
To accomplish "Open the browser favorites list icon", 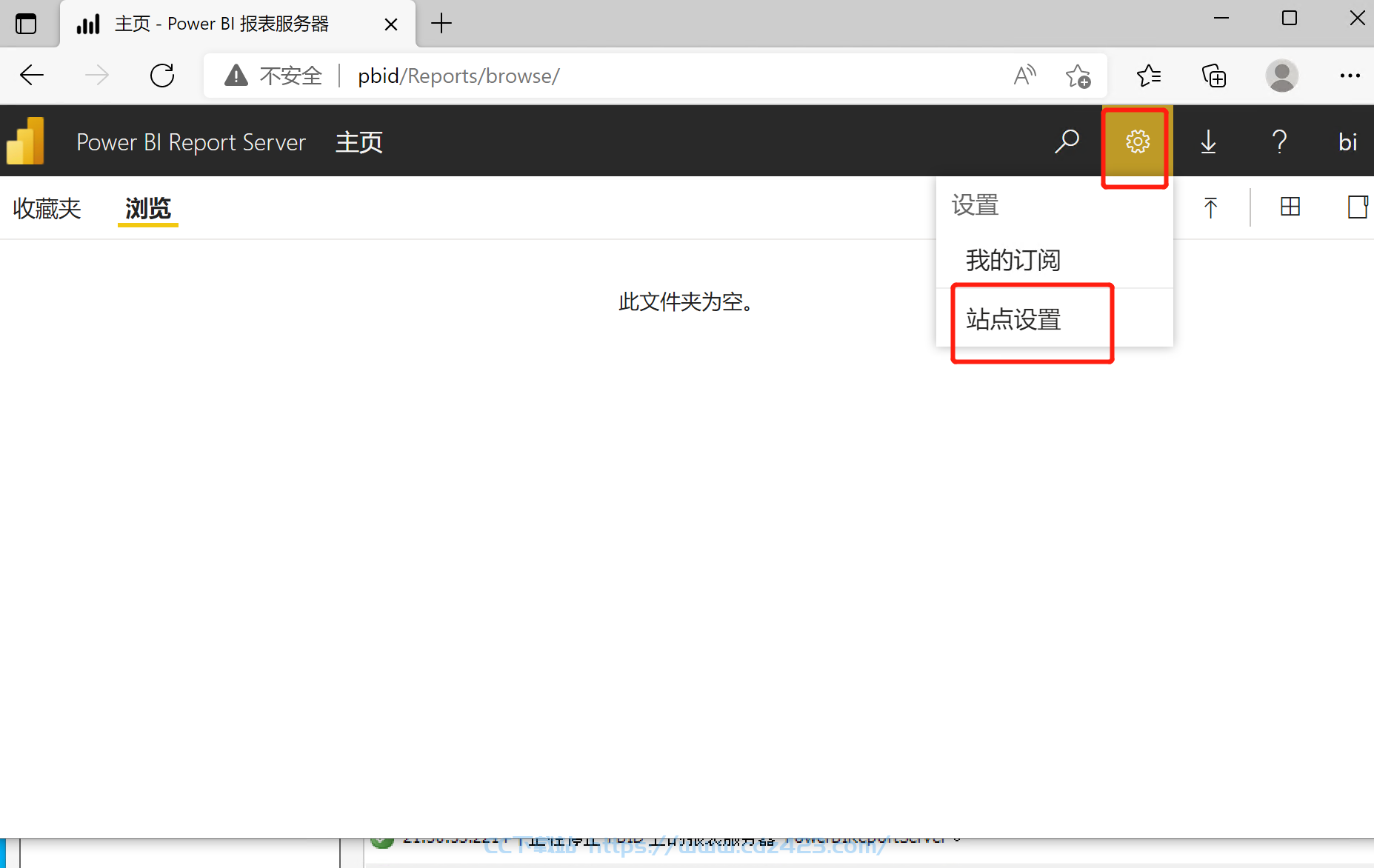I will point(1149,75).
